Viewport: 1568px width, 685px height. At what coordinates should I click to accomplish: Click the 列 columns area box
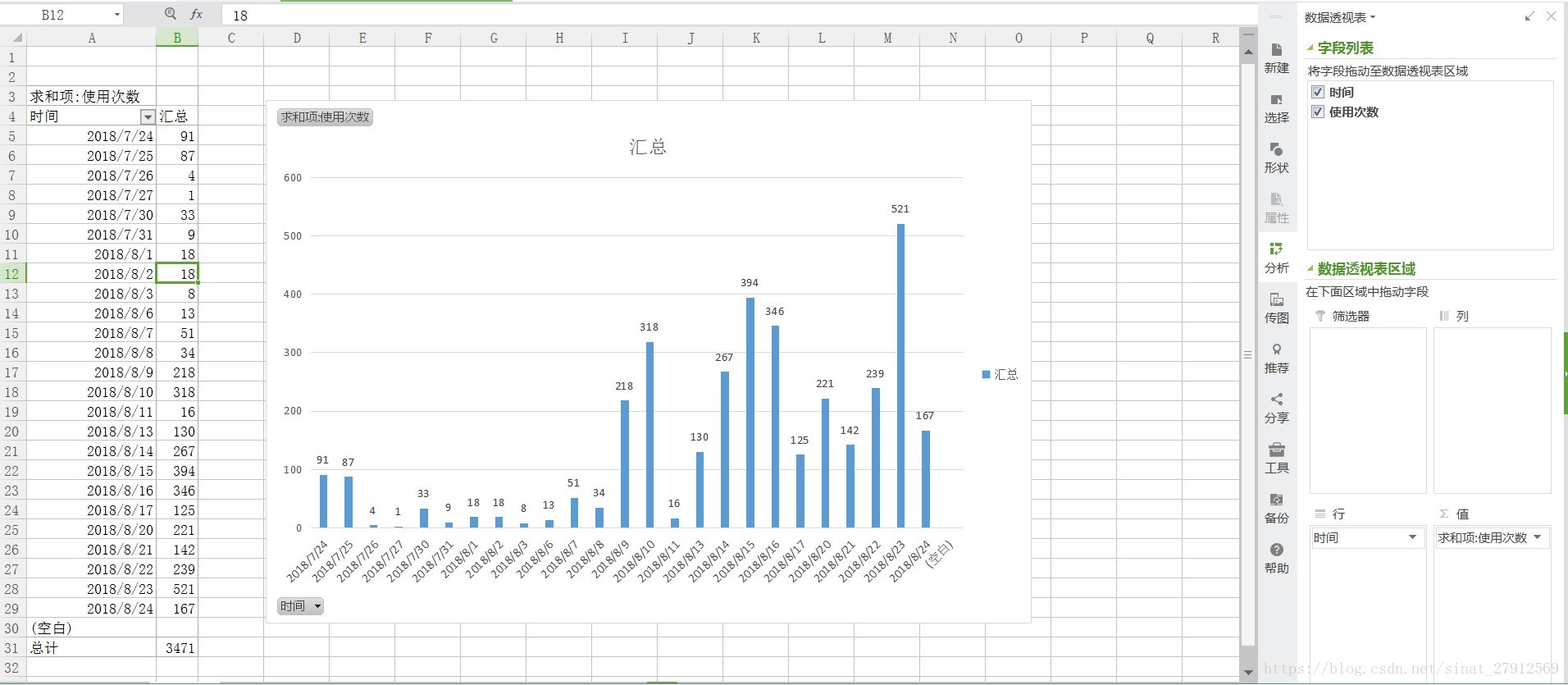pos(1492,410)
